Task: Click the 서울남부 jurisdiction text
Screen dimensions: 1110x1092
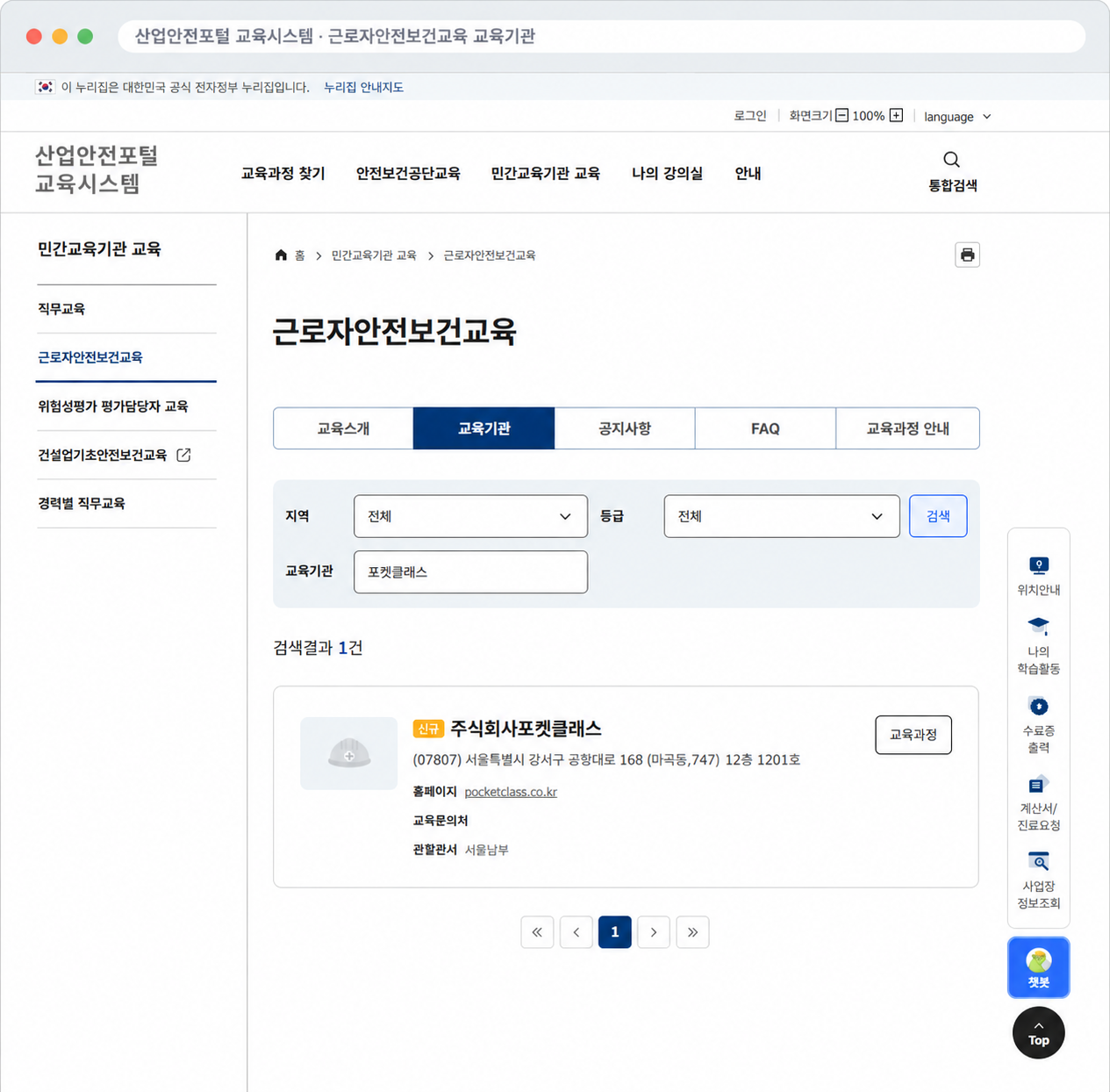Action: point(487,850)
